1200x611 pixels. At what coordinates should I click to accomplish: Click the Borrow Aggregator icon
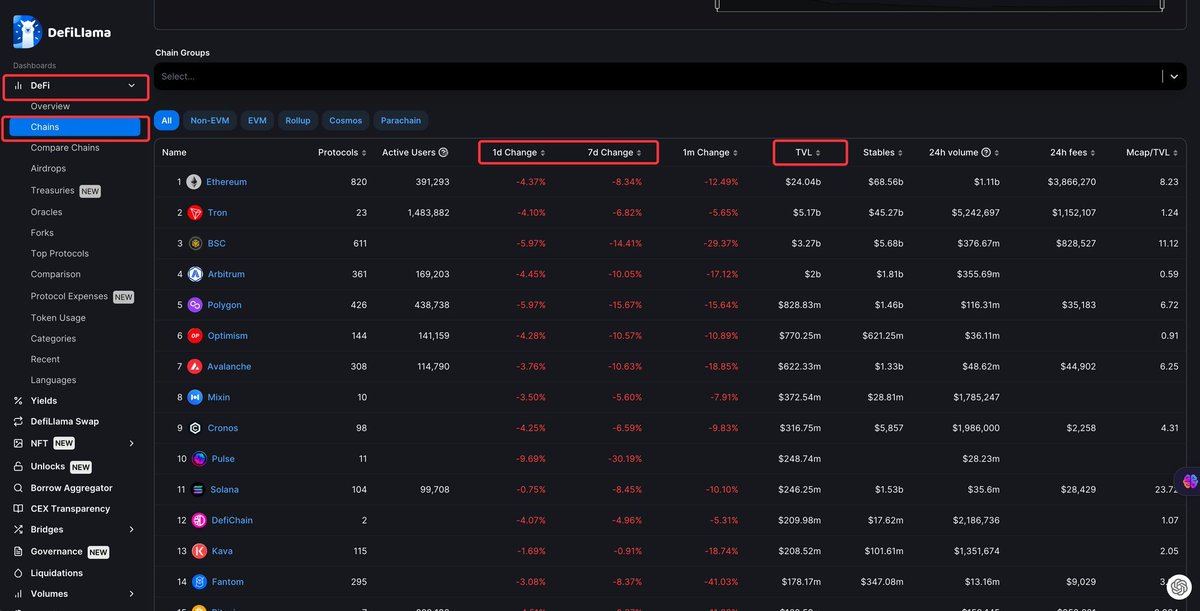pos(18,488)
